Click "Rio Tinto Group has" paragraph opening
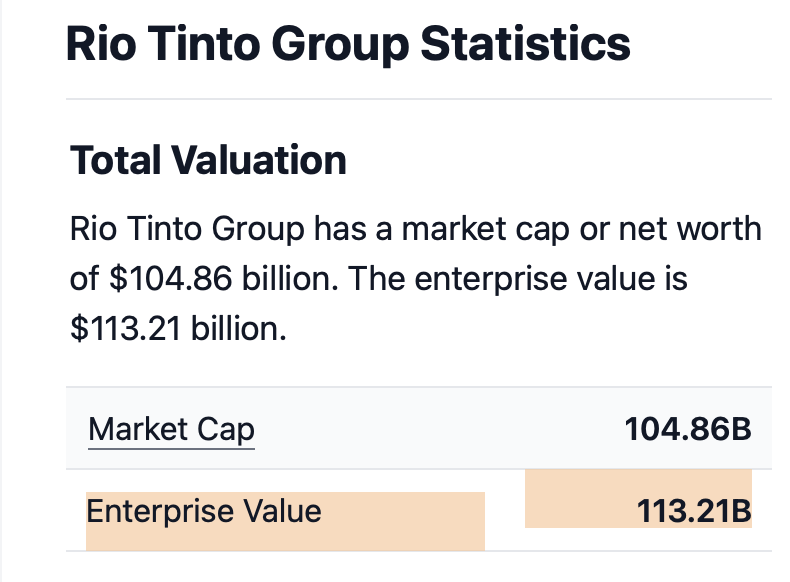The image size is (790, 582). pyautogui.click(x=190, y=229)
